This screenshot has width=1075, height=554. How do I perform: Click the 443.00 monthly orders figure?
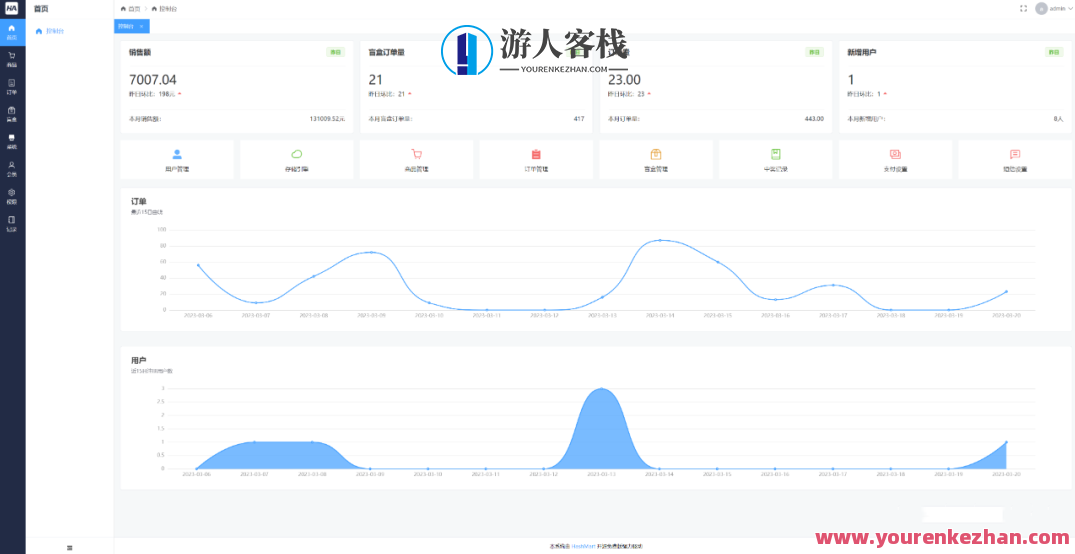click(x=814, y=119)
